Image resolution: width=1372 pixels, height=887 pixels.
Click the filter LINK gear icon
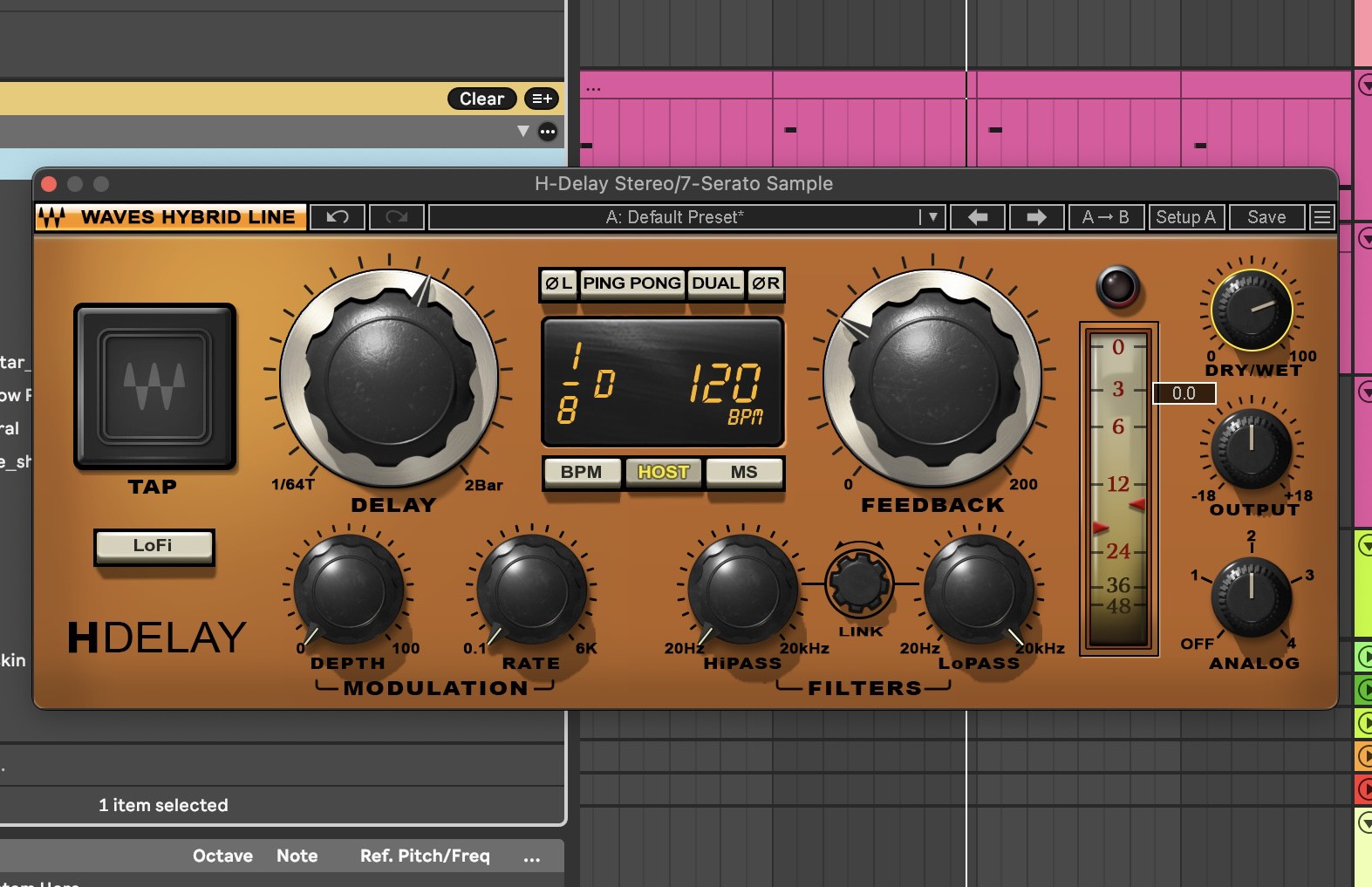(859, 583)
